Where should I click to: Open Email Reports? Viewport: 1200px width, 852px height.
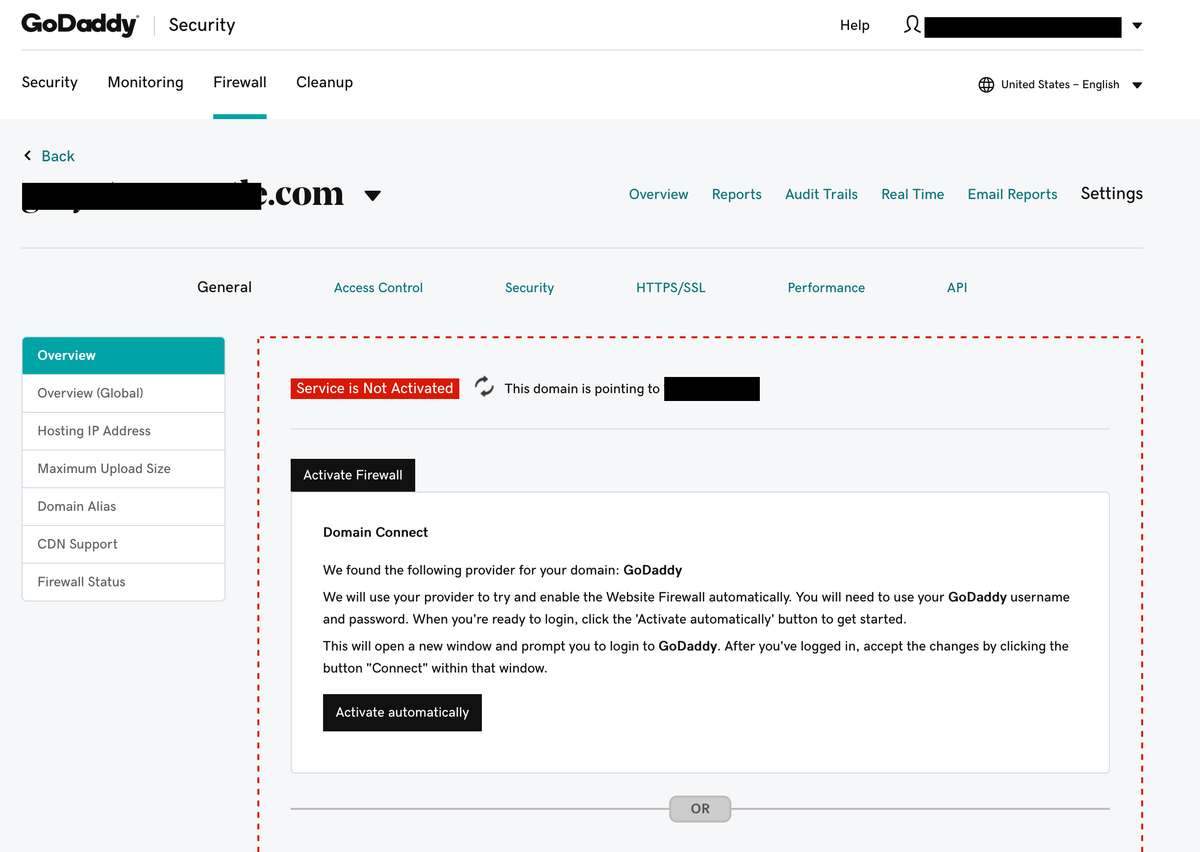click(1012, 195)
